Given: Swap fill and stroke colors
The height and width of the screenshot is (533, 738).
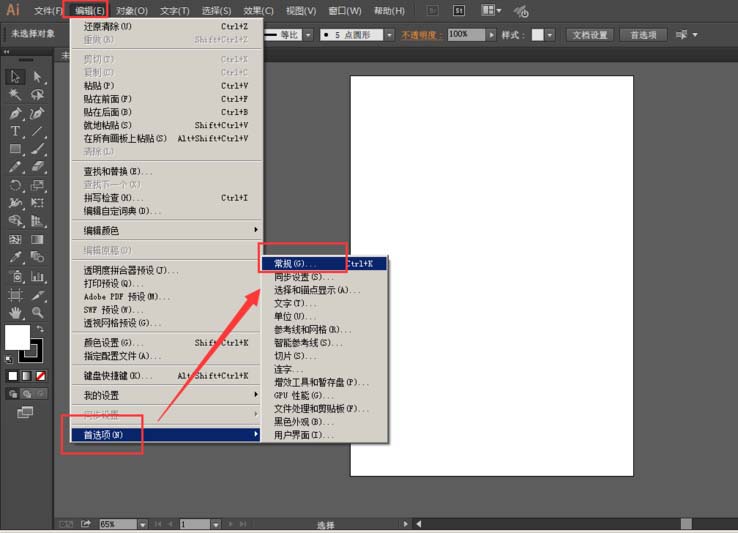Looking at the screenshot, I should click(40, 329).
